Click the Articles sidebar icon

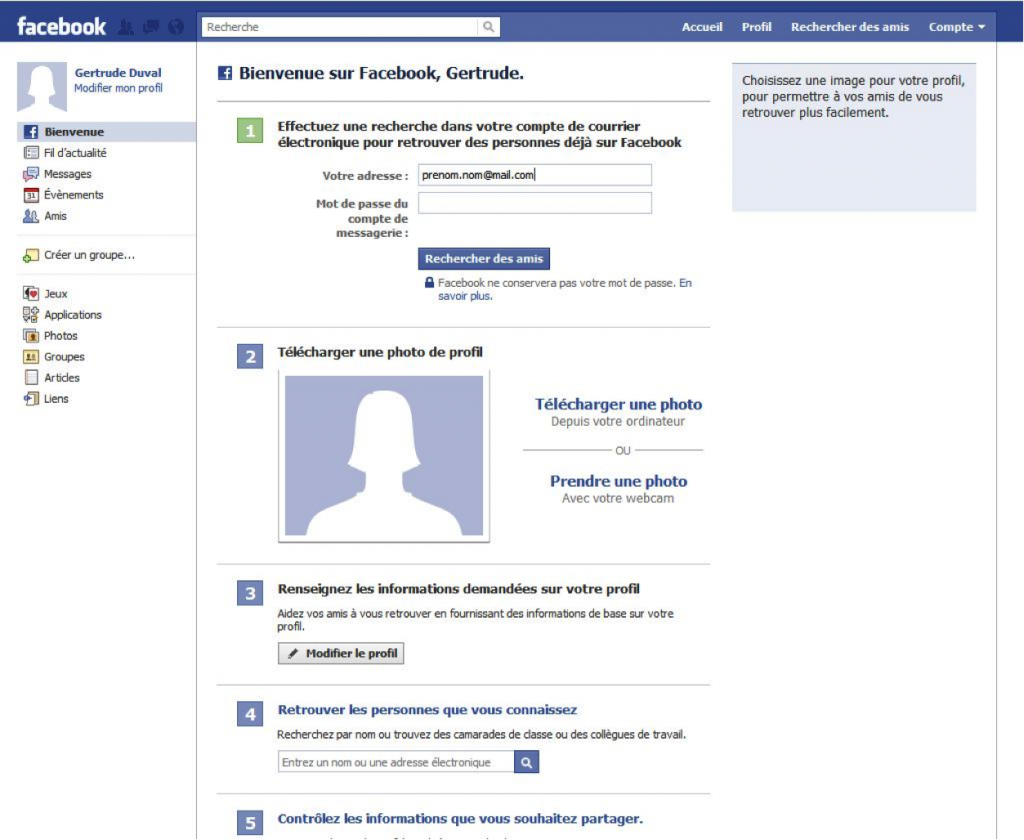click(31, 378)
